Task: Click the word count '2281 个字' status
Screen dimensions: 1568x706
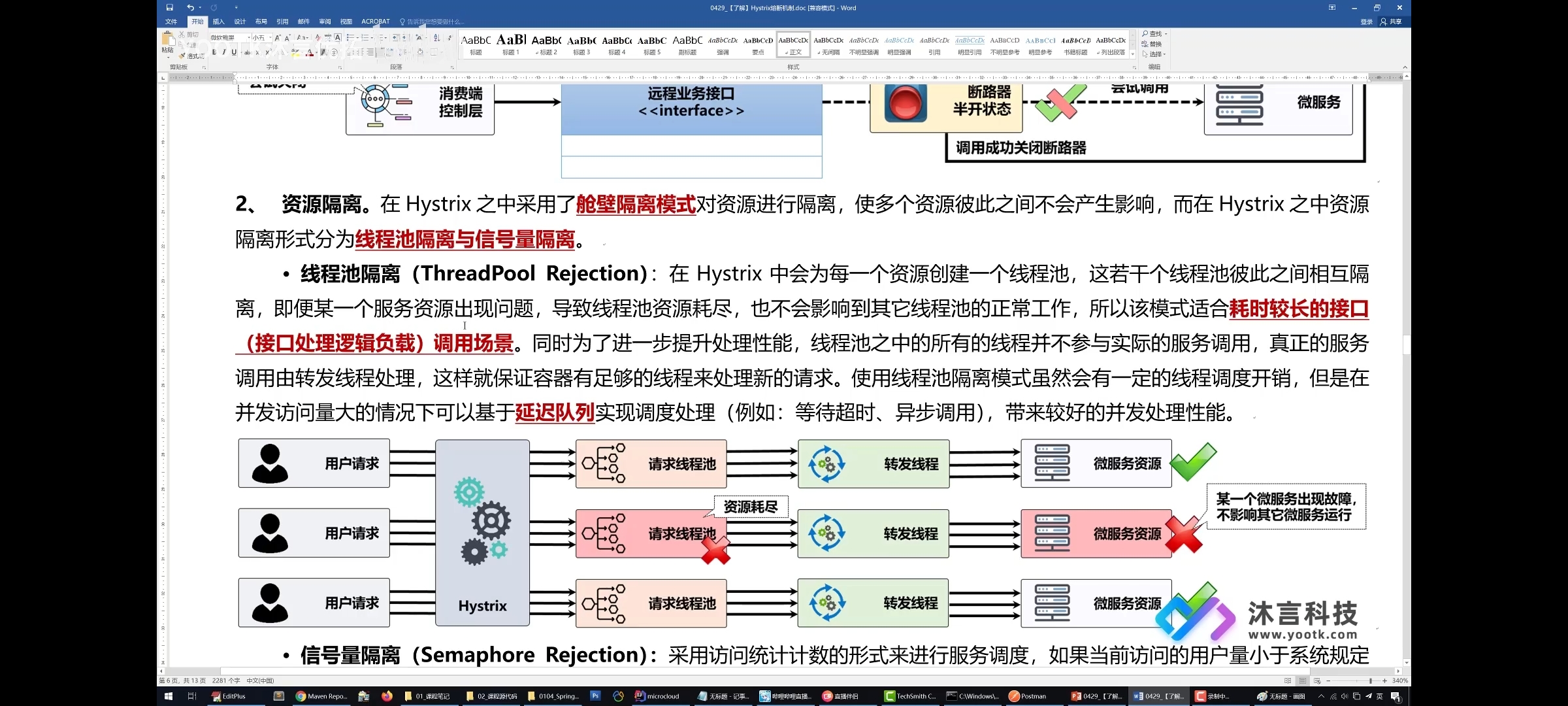Action: click(x=226, y=681)
